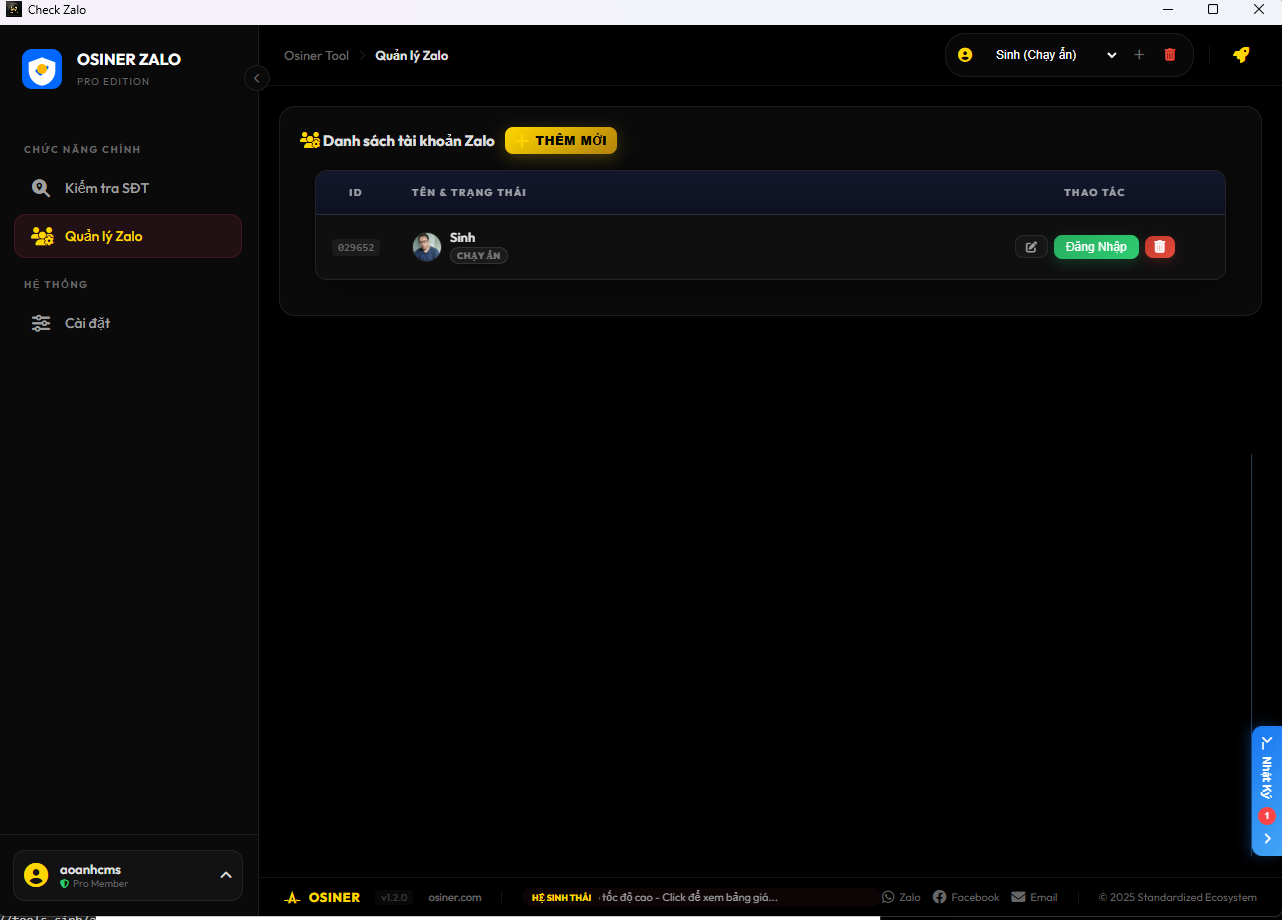
Task: Open Sinh's avatar thumbnail
Action: 427,247
